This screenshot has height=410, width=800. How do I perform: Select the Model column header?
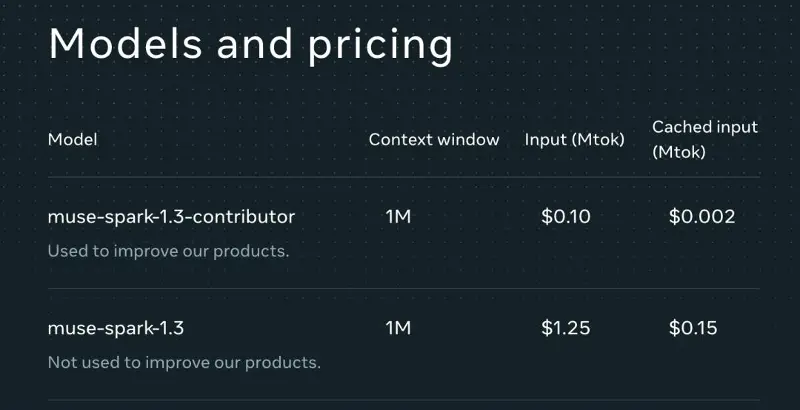[72, 139]
